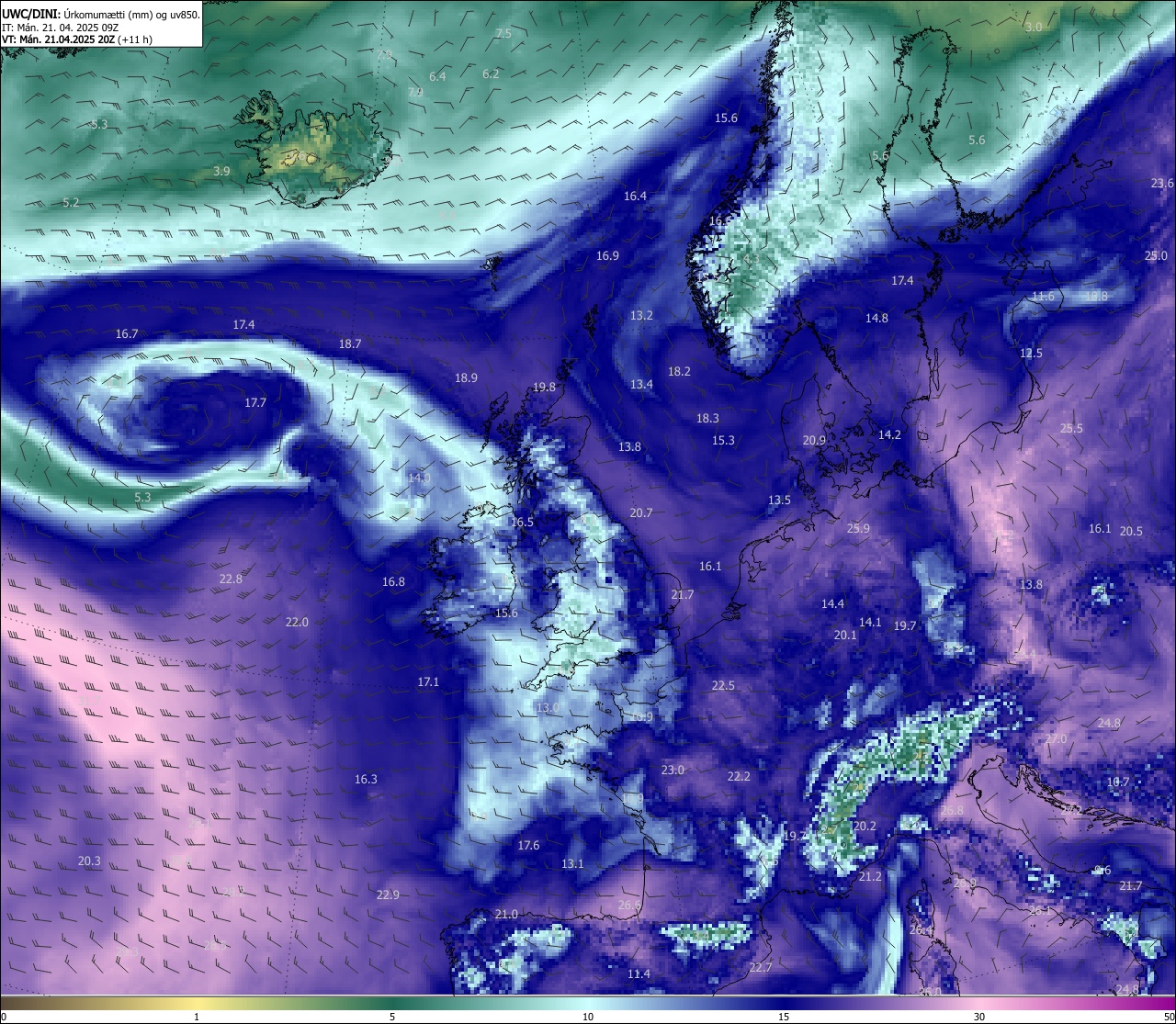1176x1024 pixels.
Task: Click the 16.9 value label
Action: [607, 255]
